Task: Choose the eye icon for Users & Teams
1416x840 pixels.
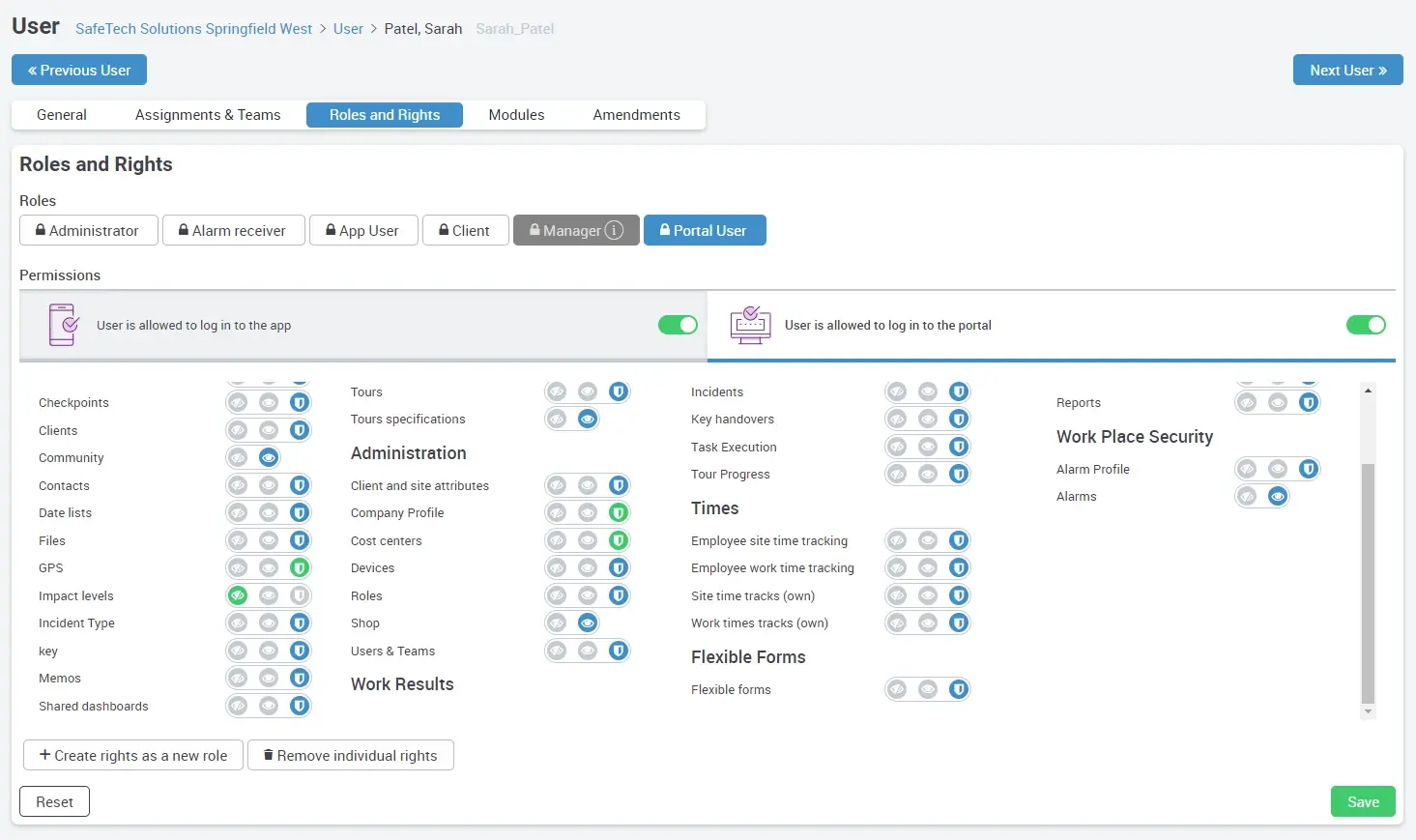Action: (x=588, y=651)
